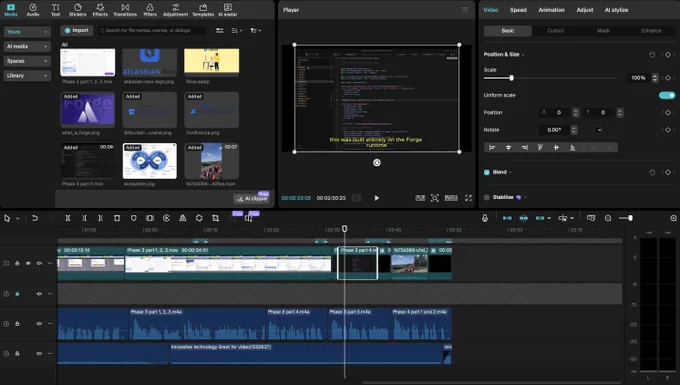Click the undo arrow in timeline toolbar
680x385 pixels.
tap(35, 218)
